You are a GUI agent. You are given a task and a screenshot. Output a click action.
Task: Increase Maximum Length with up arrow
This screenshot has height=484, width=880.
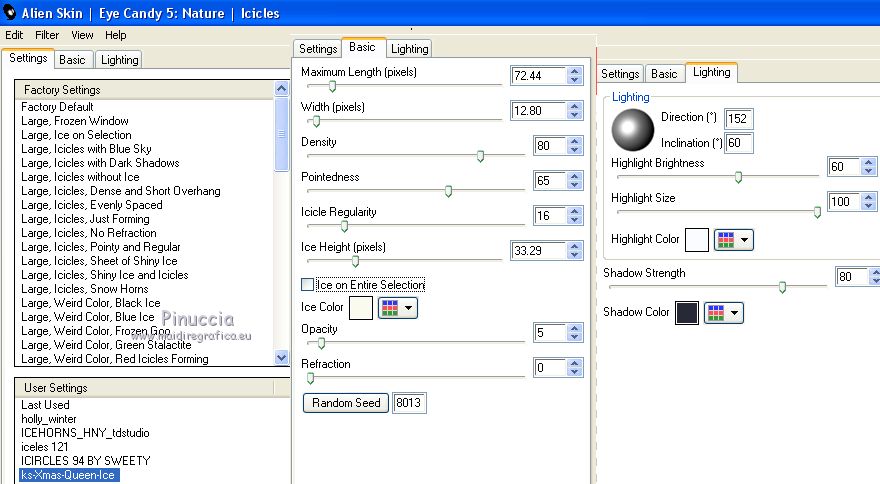[x=574, y=71]
